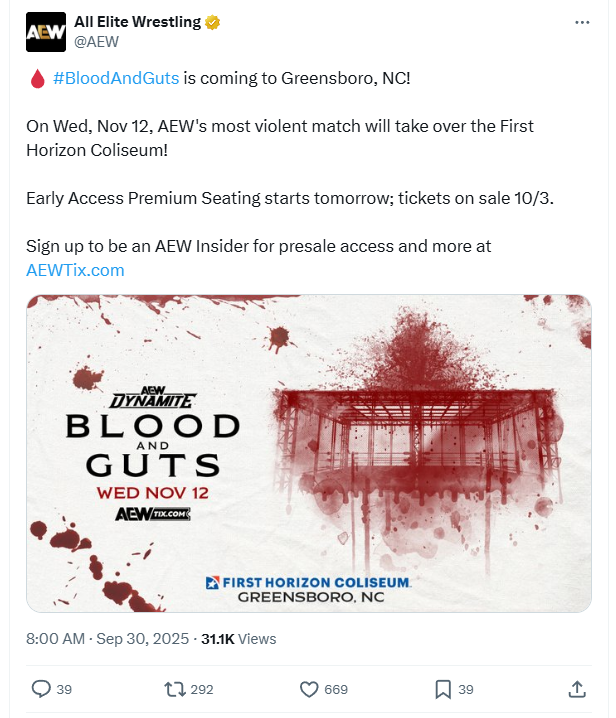The height and width of the screenshot is (718, 616).
Task: Bookmark this post
Action: (443, 689)
